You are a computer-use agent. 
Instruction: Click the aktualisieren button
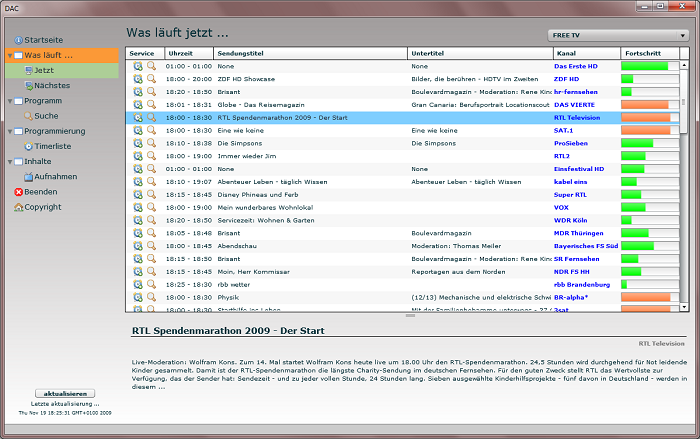click(65, 393)
